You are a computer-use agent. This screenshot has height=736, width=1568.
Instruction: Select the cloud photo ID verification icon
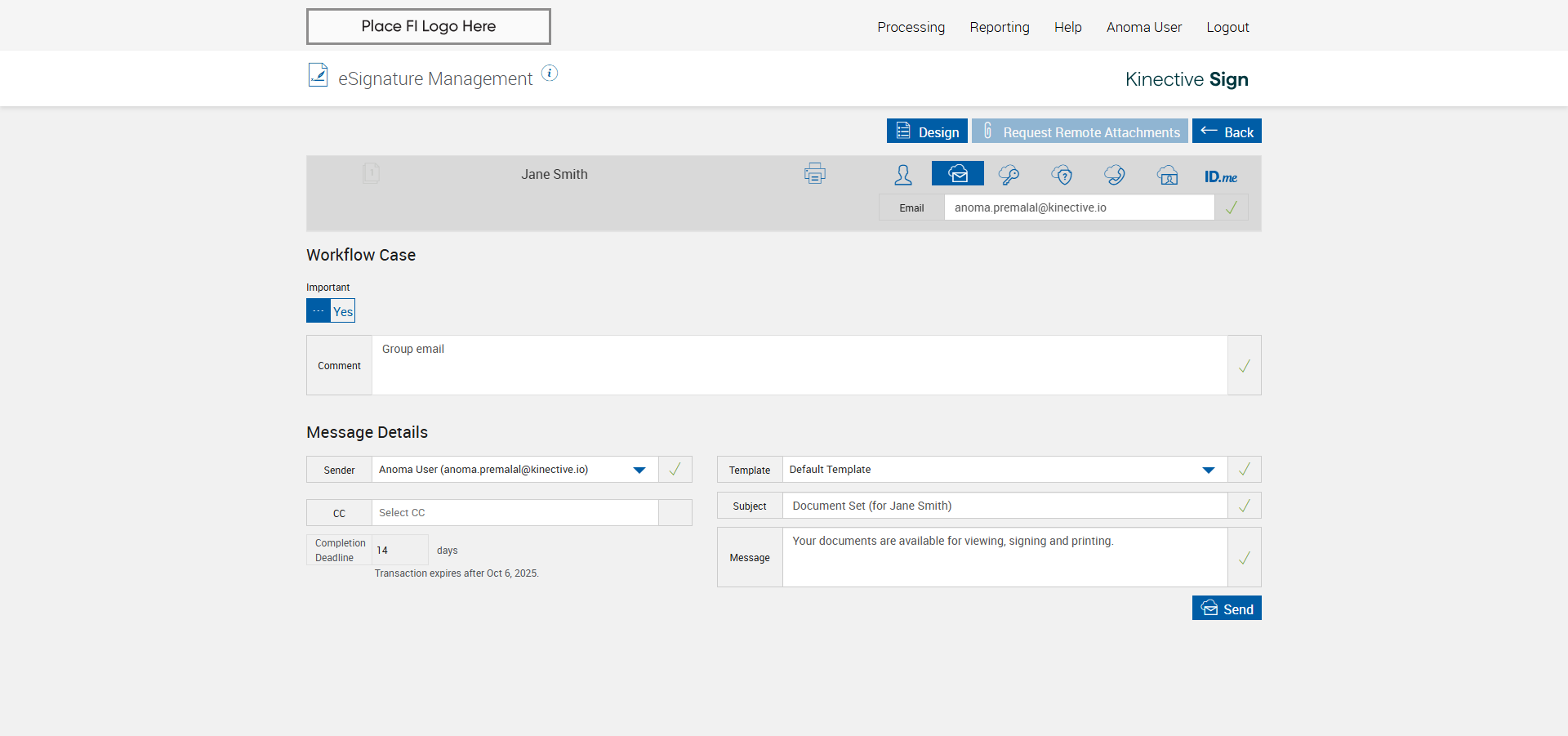[1168, 175]
